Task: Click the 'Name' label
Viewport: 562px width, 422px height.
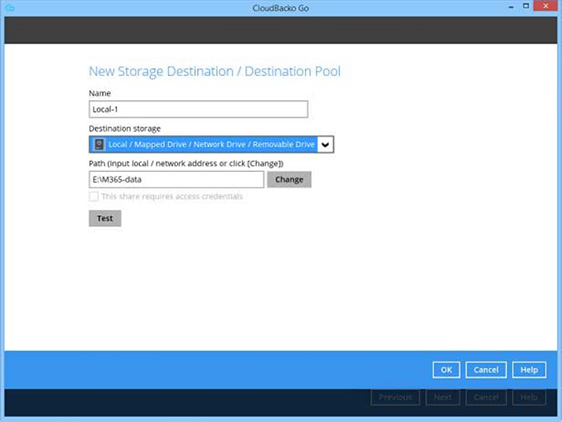Action: pos(100,93)
